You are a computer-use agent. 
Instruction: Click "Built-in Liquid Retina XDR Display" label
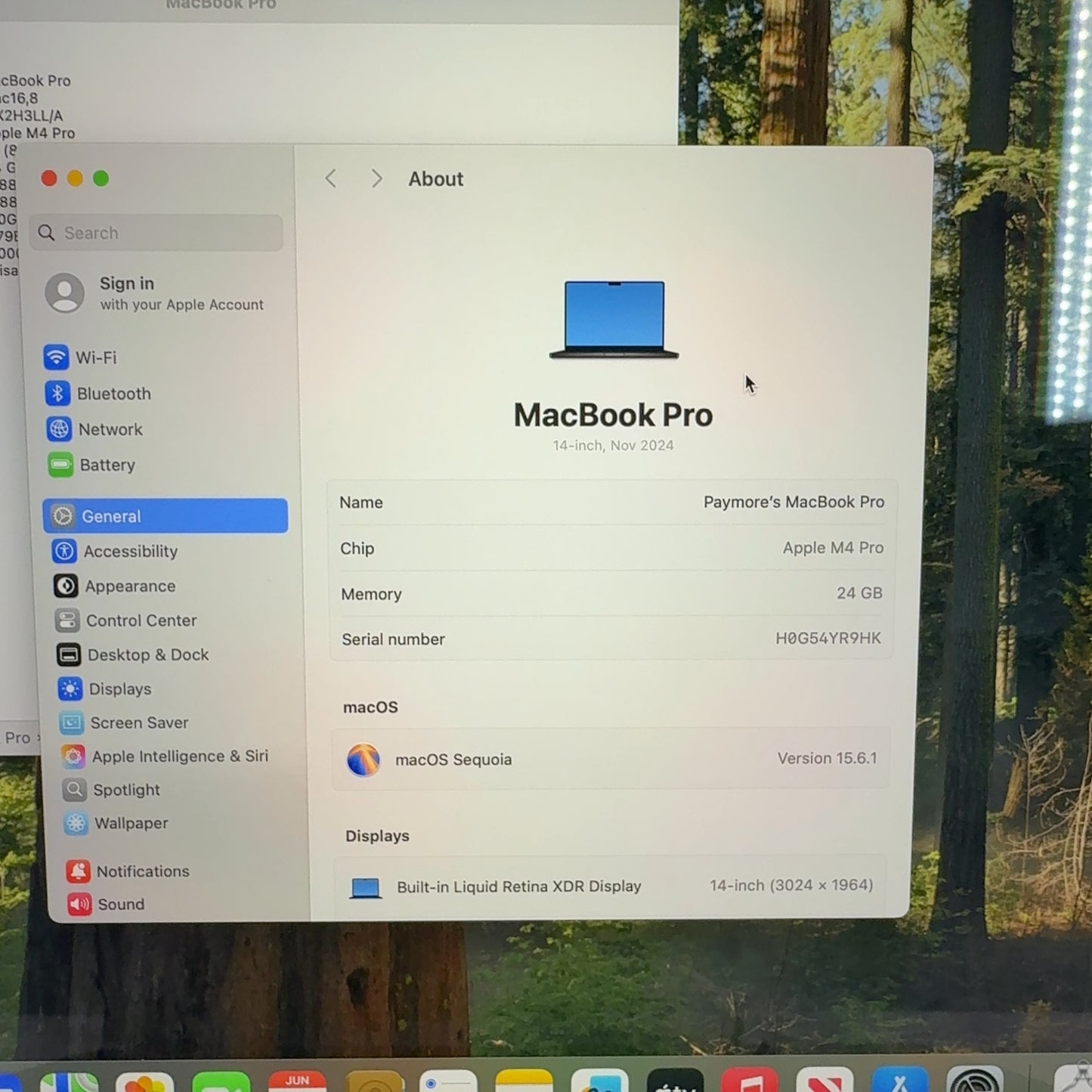[x=519, y=887]
